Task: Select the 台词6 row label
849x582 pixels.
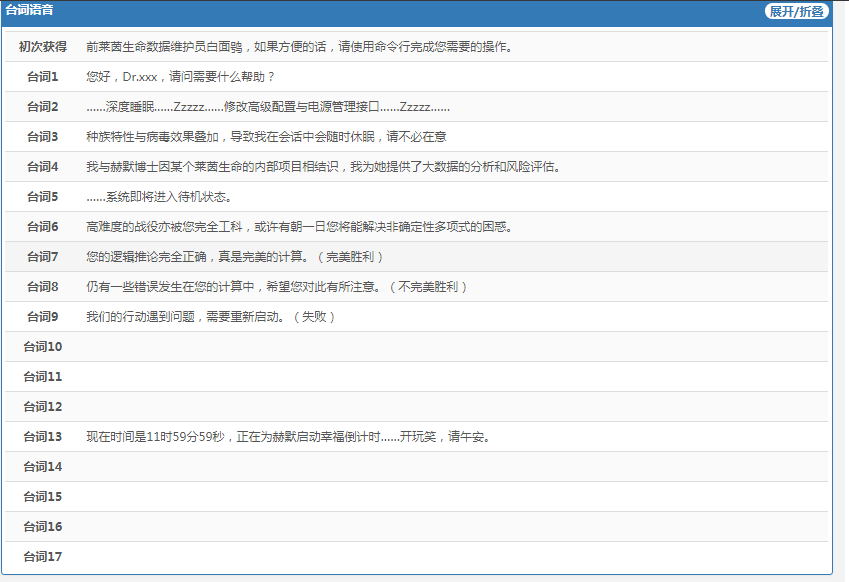Action: pos(43,227)
